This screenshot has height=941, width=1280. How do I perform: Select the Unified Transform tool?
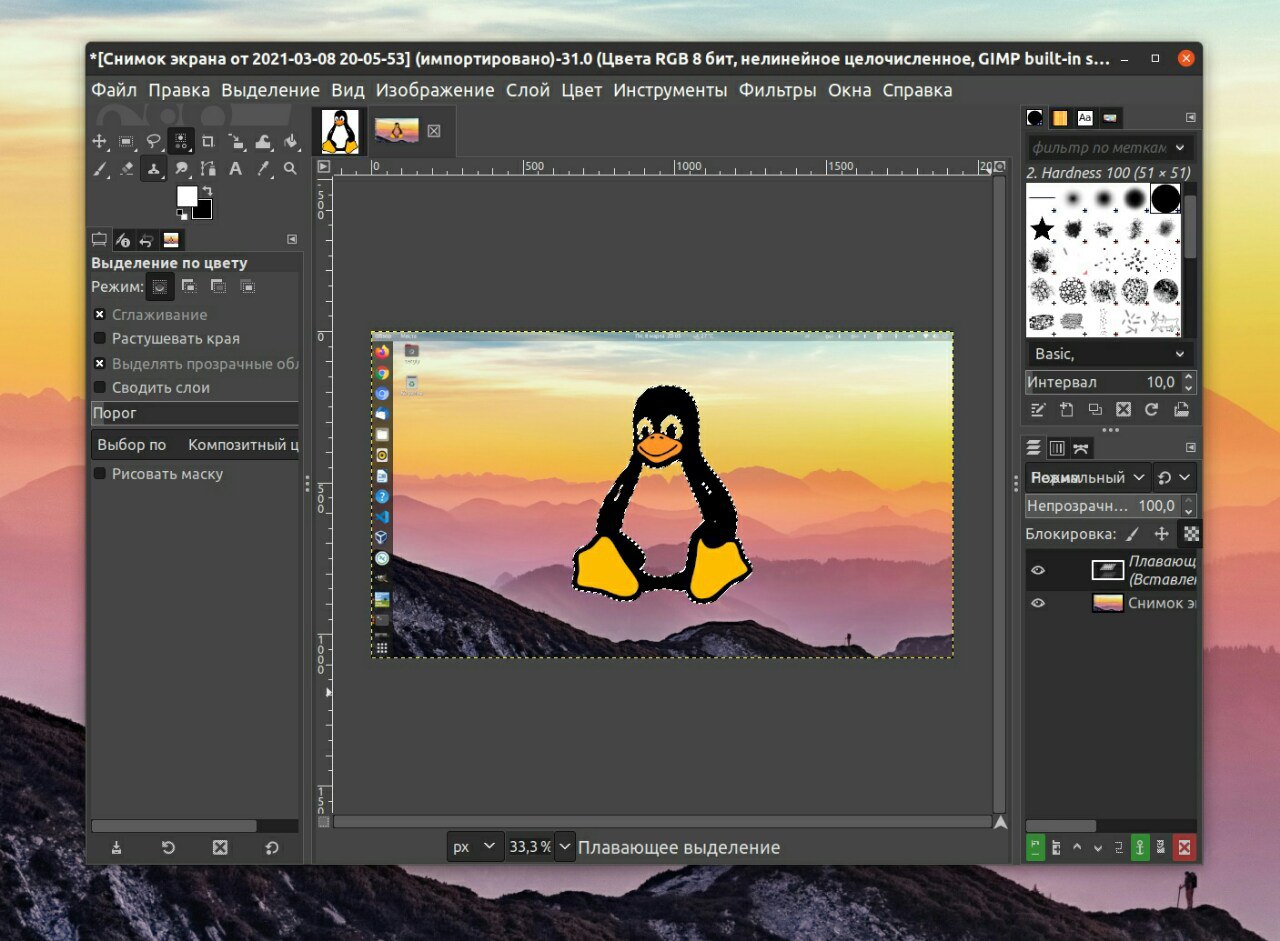click(x=236, y=141)
